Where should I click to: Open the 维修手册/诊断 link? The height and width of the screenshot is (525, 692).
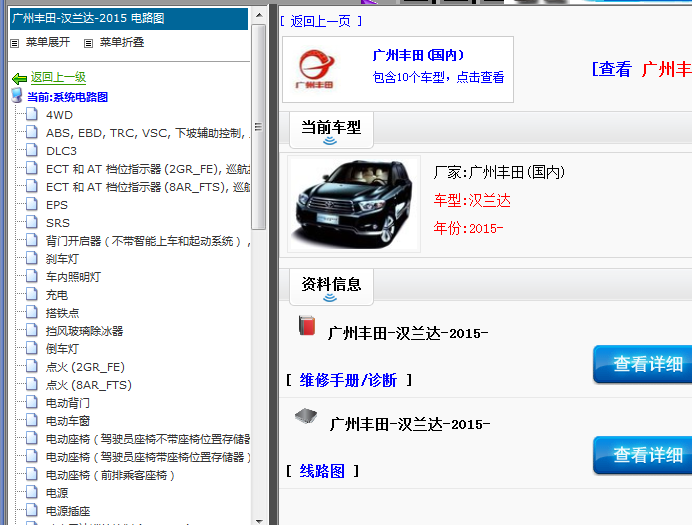click(x=348, y=380)
